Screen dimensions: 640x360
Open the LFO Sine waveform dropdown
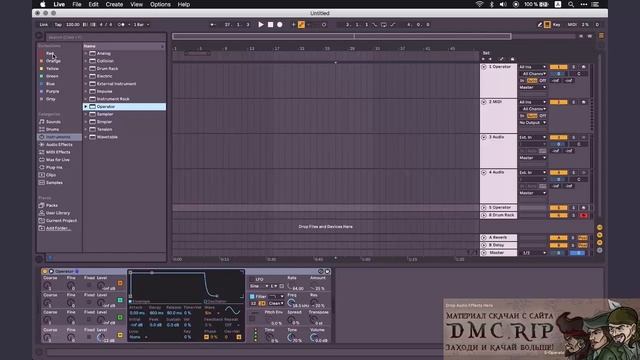tap(259, 286)
